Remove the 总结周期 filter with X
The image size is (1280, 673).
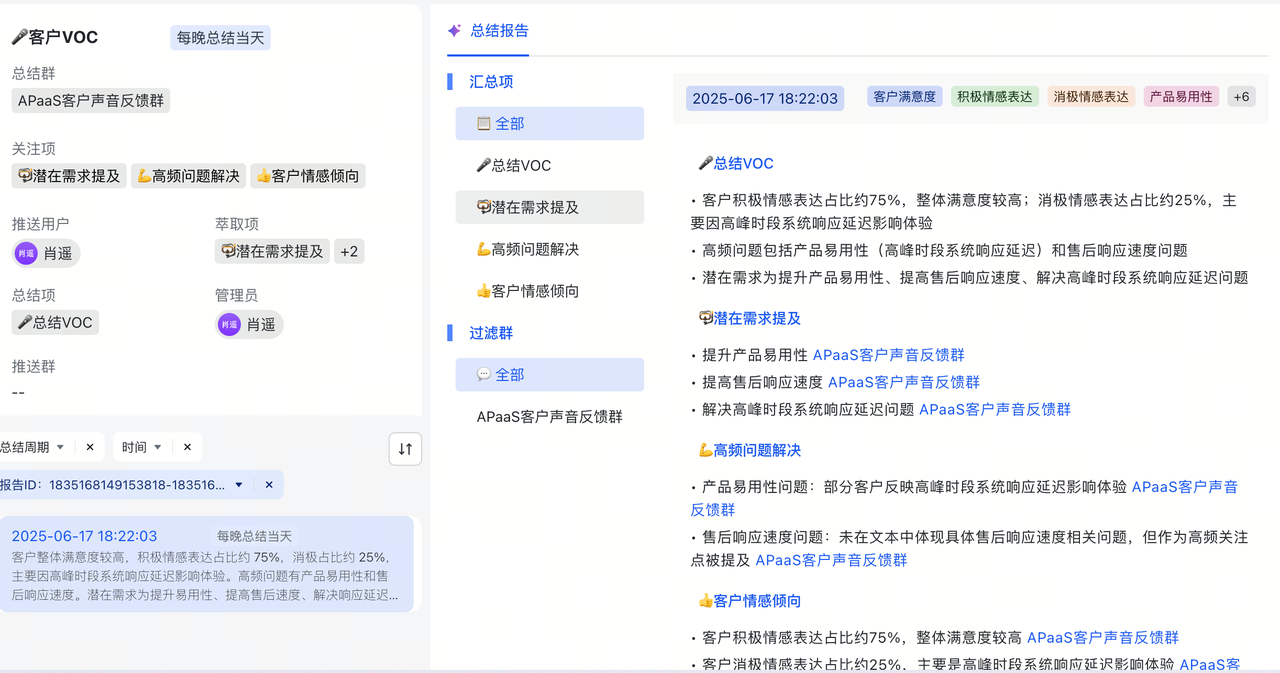click(x=90, y=447)
